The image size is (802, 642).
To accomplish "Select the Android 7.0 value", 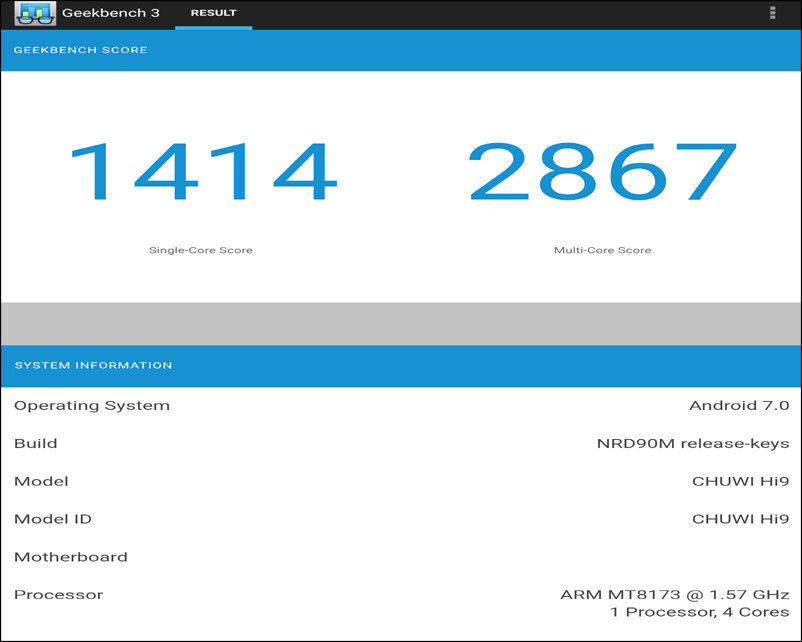I will (x=739, y=406).
